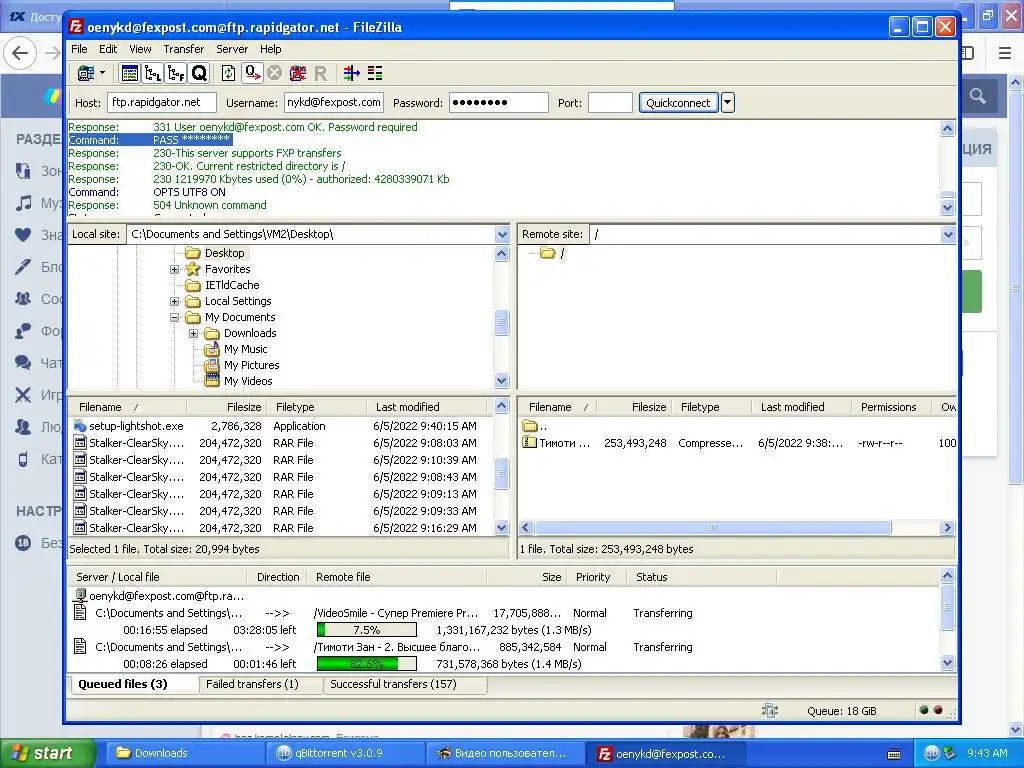Collapse the My Documents folder node
This screenshot has width=1024, height=768.
pyautogui.click(x=174, y=317)
